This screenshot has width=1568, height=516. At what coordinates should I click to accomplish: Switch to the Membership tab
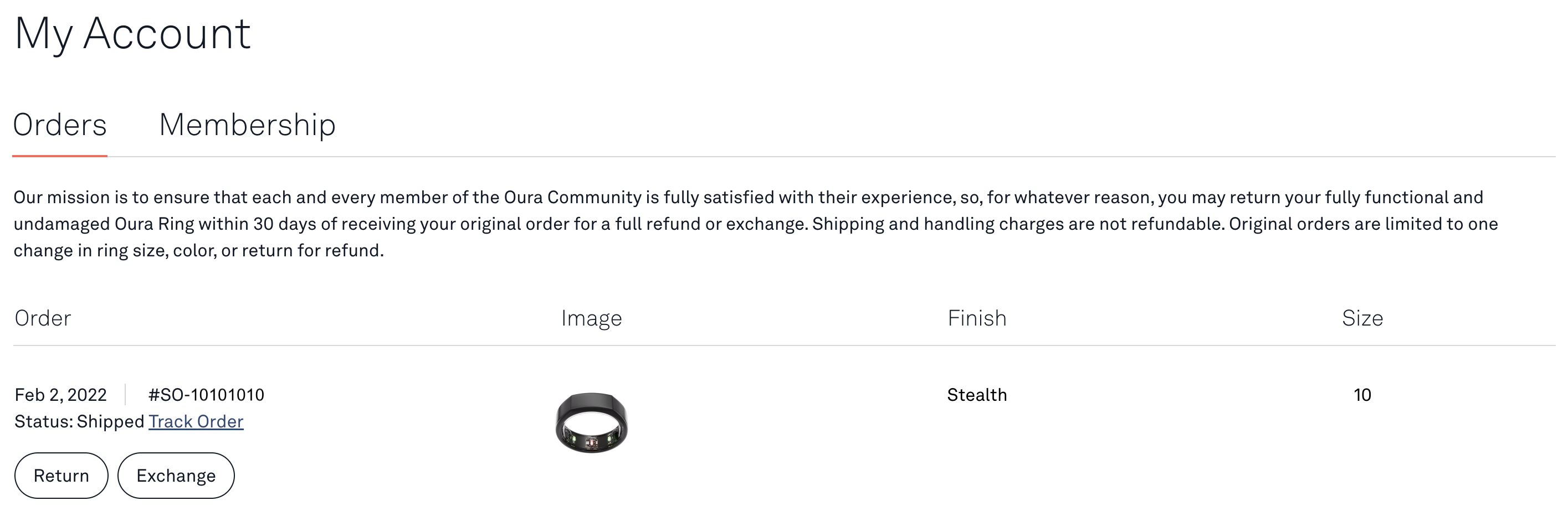pyautogui.click(x=247, y=125)
